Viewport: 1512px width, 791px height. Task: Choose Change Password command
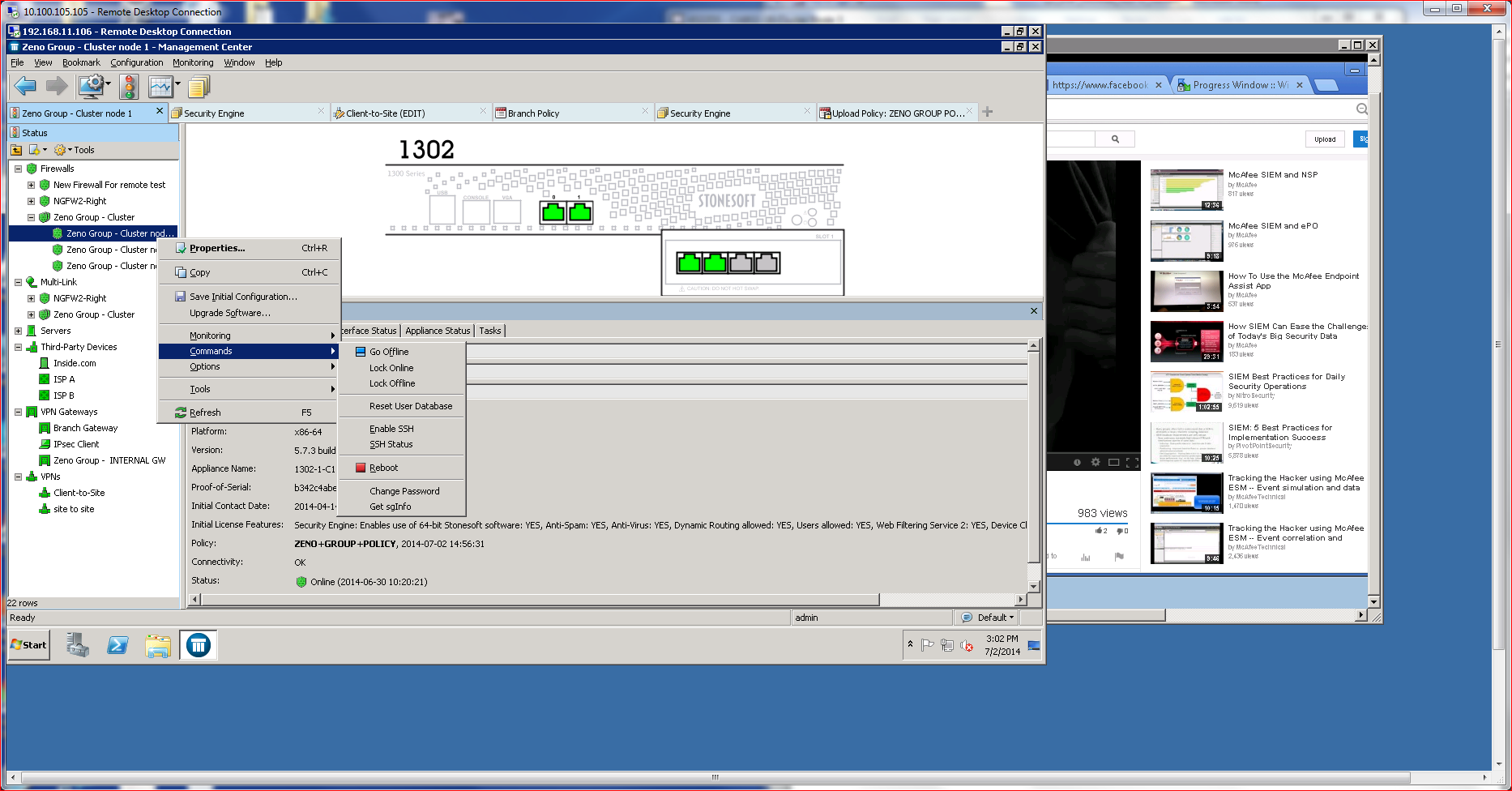coord(402,491)
